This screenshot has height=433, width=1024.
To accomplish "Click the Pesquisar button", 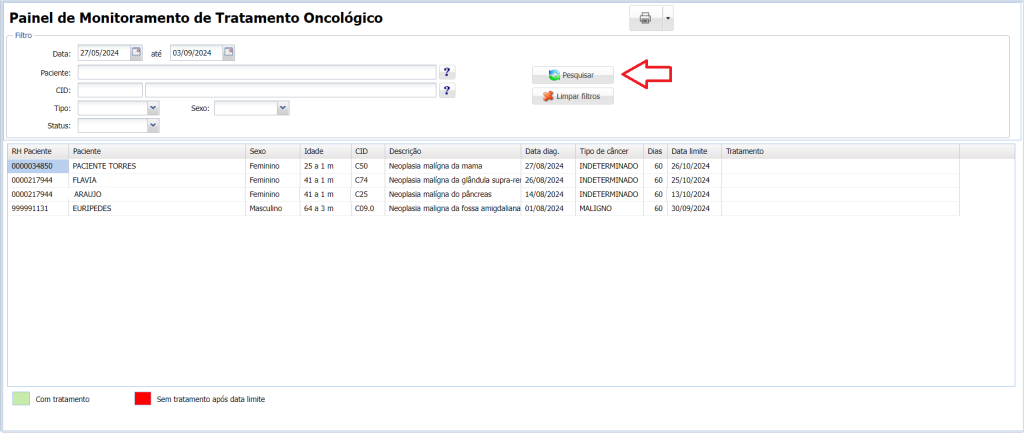I will (572, 75).
